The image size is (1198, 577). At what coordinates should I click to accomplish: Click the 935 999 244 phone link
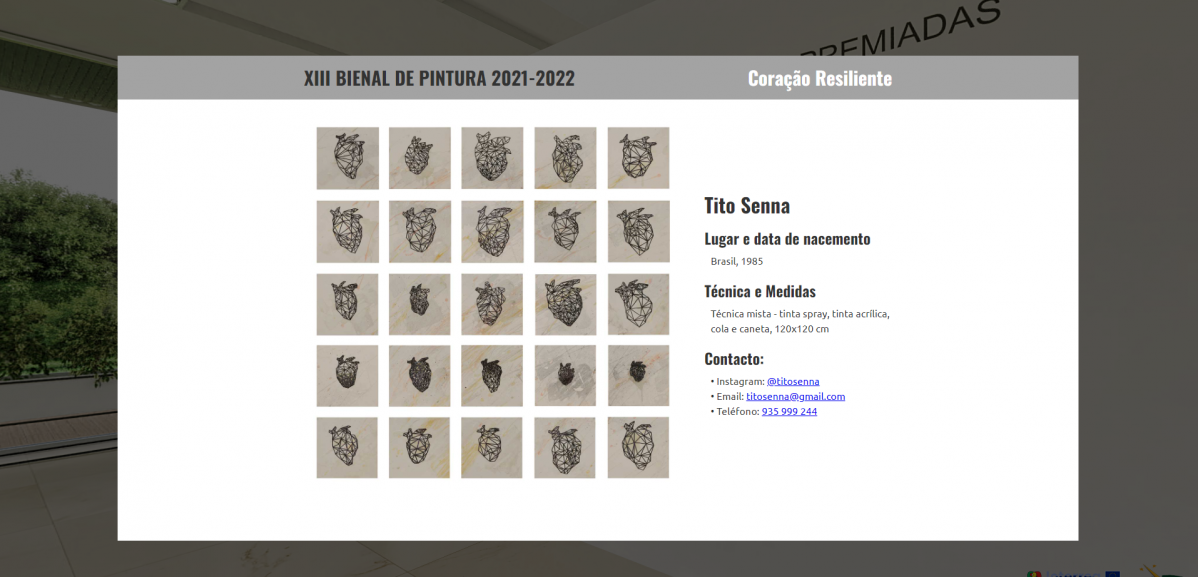click(x=789, y=411)
